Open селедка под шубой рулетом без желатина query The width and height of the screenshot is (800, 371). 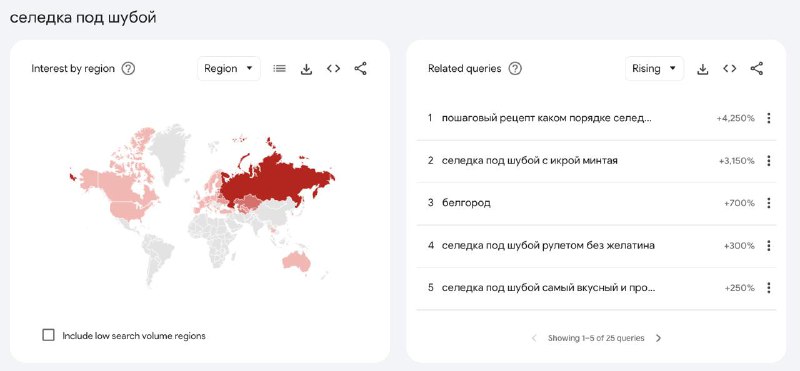point(548,245)
